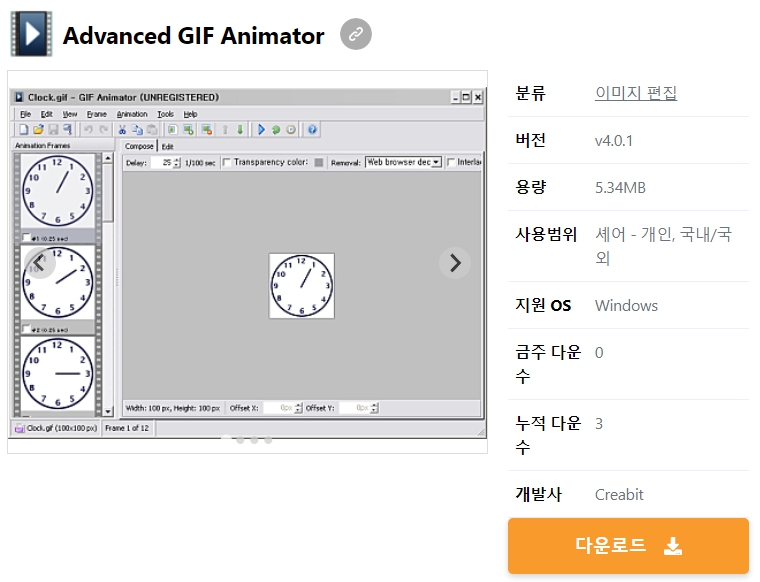The width and height of the screenshot is (760, 582).
Task: Select the second clock frame thumbnail
Action: coord(58,282)
